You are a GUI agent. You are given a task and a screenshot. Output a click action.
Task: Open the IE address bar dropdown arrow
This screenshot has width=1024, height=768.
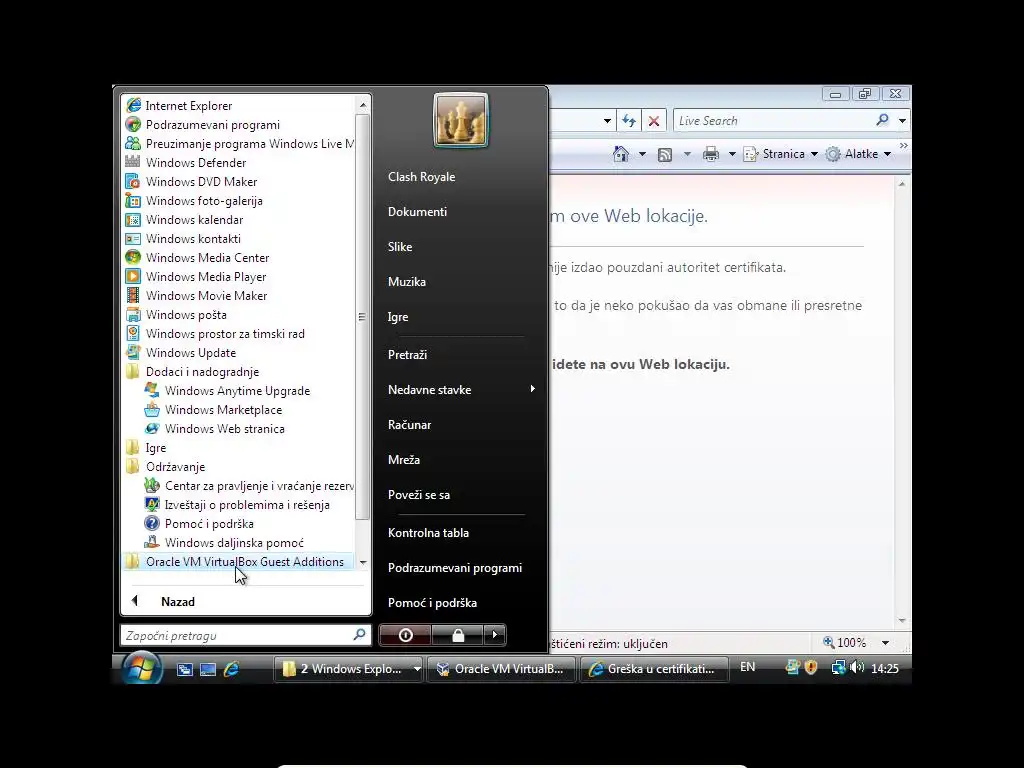[607, 121]
